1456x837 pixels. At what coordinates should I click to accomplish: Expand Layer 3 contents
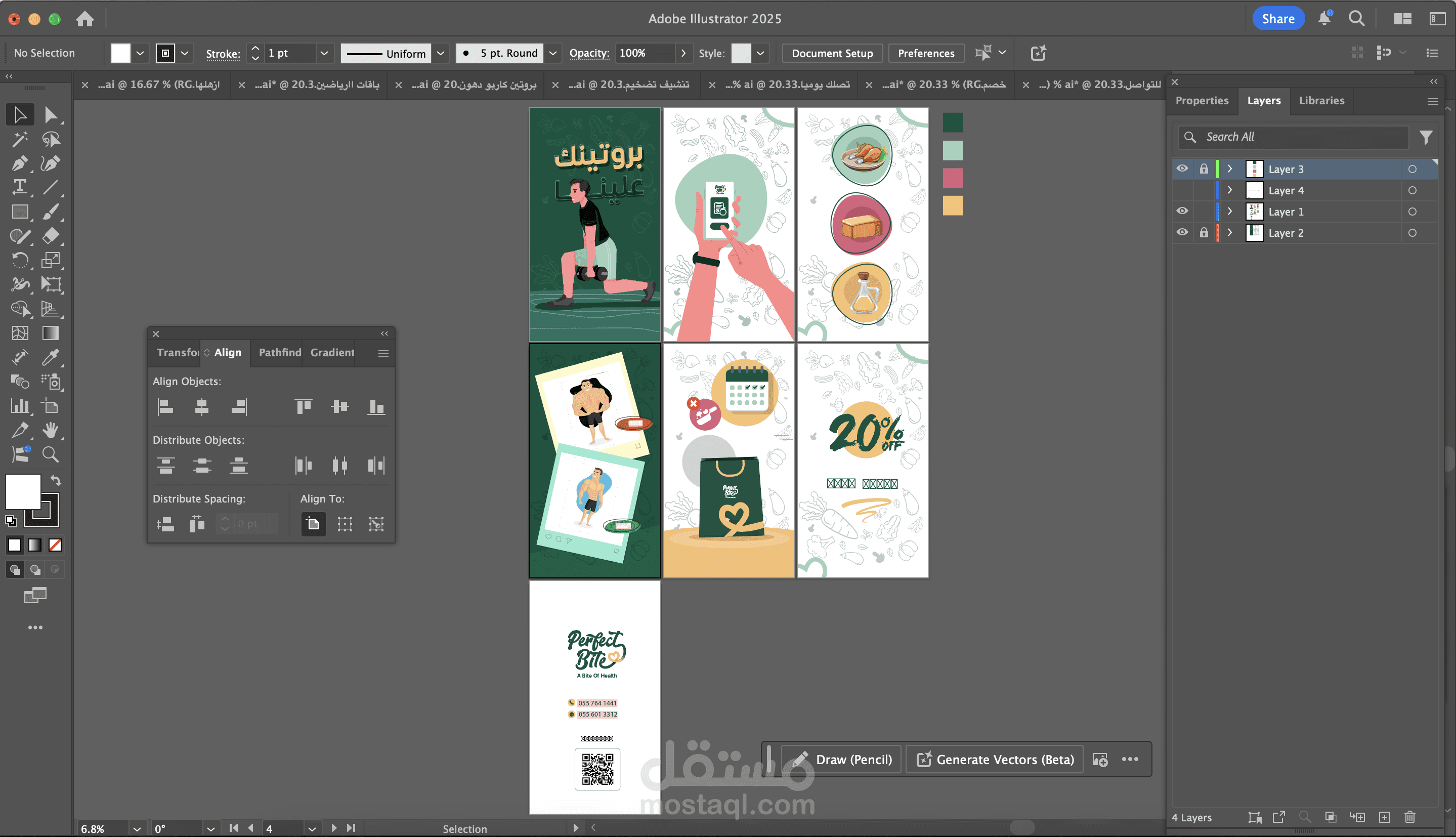point(1230,169)
